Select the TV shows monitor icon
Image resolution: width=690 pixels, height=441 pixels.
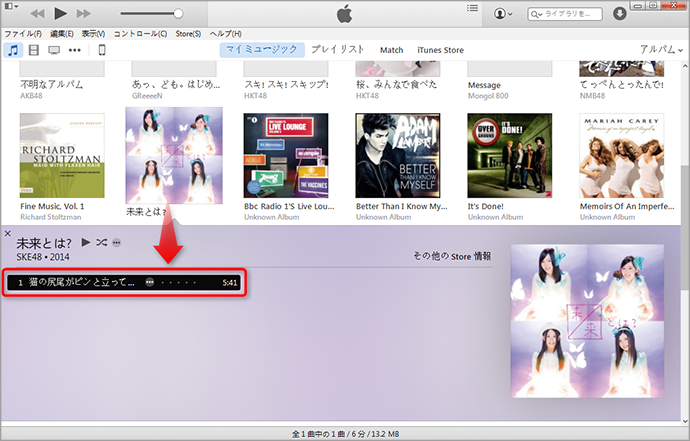tap(54, 50)
